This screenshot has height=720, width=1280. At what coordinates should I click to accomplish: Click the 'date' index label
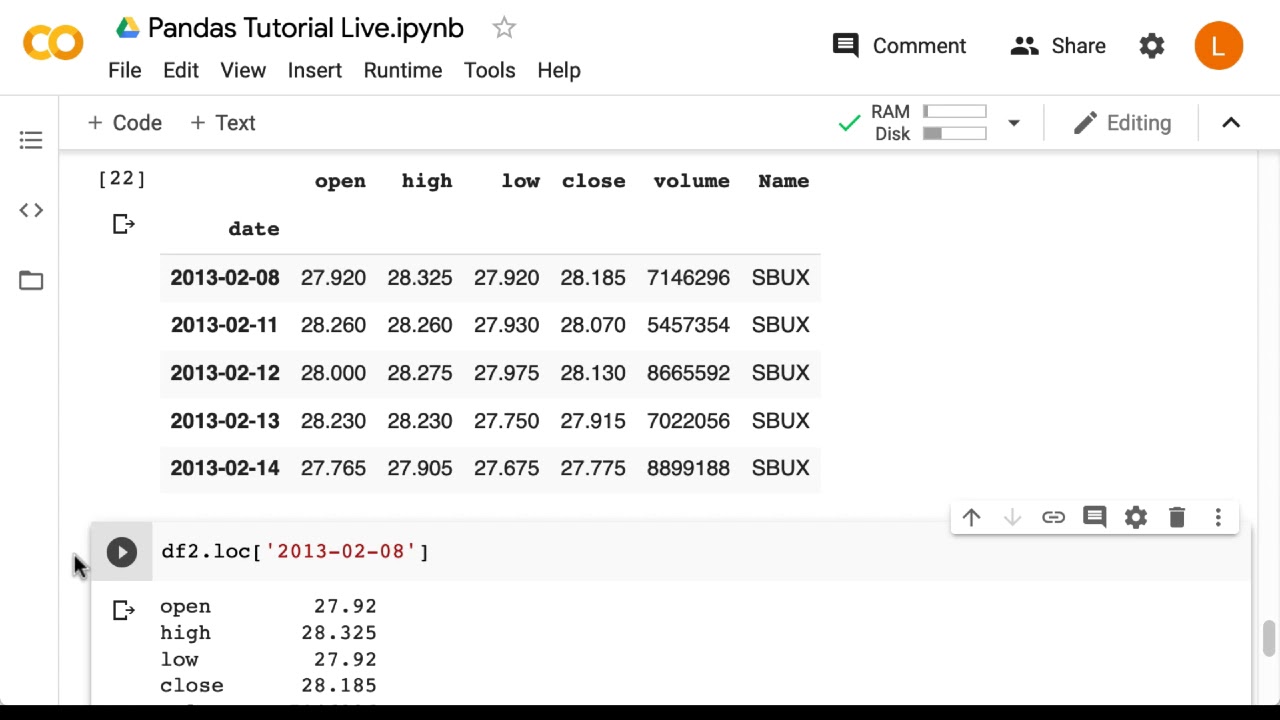point(254,229)
